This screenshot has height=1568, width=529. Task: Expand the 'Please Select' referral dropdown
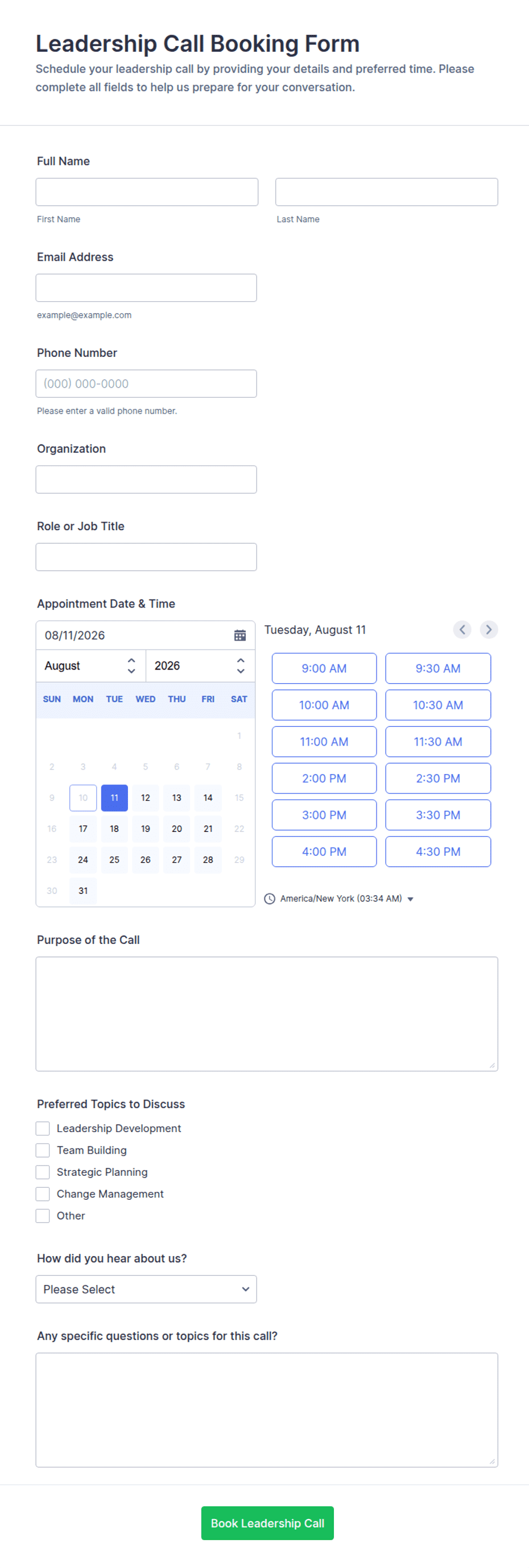tap(146, 1288)
